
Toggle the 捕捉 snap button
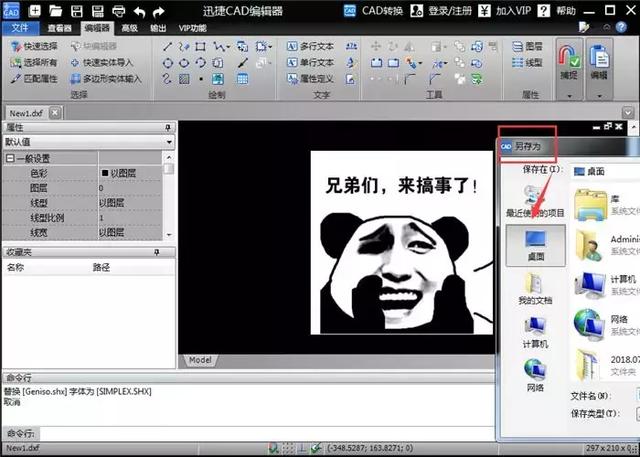tap(569, 63)
